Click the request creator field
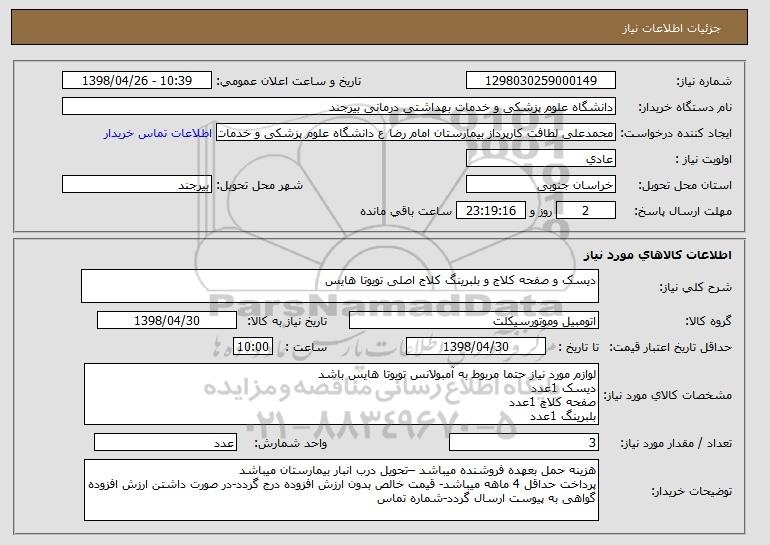The width and height of the screenshot is (770, 545). [416, 133]
